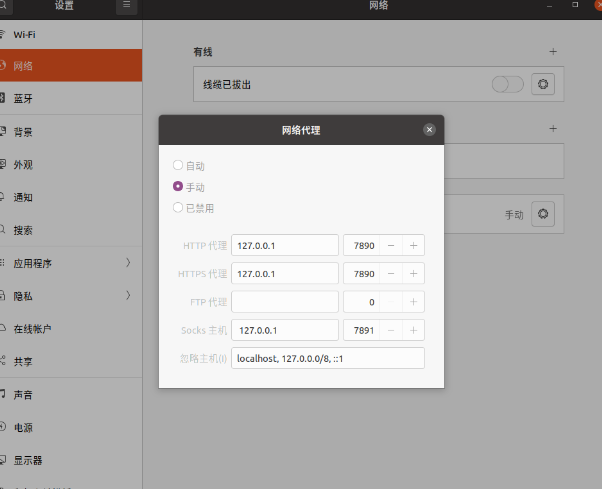Screen dimensions: 602x489
Task: Open the Wi-Fi settings panel
Action: tap(70, 34)
